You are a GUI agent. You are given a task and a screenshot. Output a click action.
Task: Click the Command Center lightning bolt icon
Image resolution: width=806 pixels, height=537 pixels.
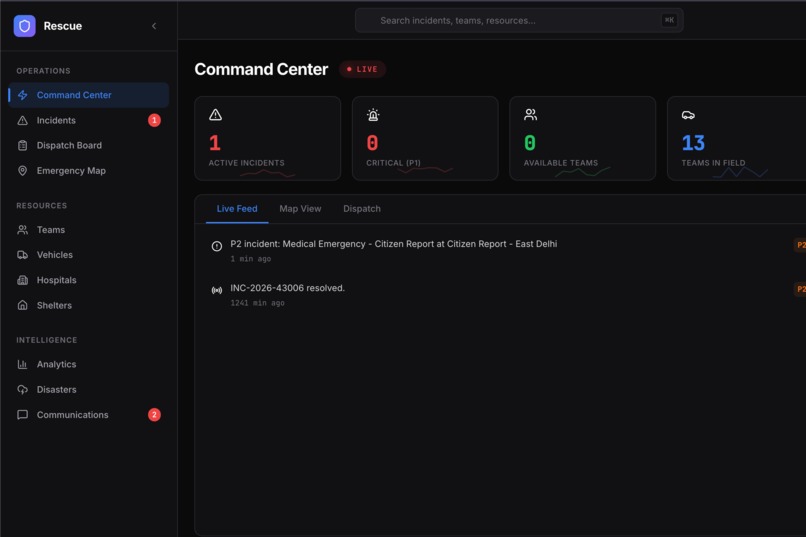tap(23, 95)
